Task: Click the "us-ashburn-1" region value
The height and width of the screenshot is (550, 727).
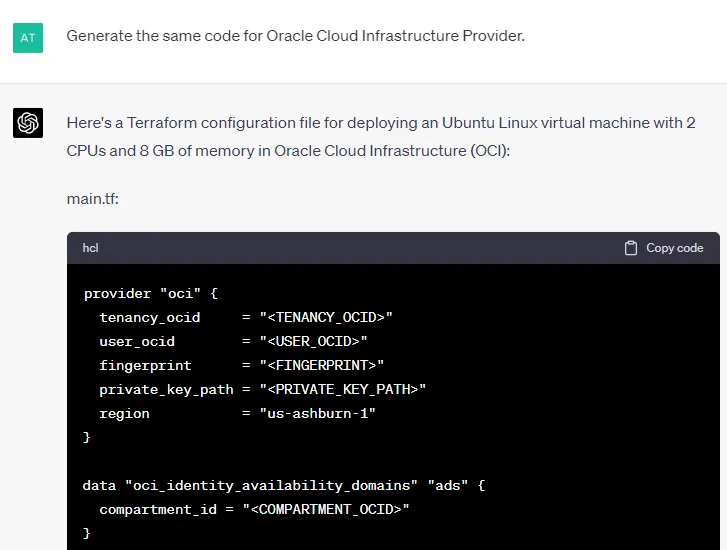Action: pyautogui.click(x=318, y=414)
